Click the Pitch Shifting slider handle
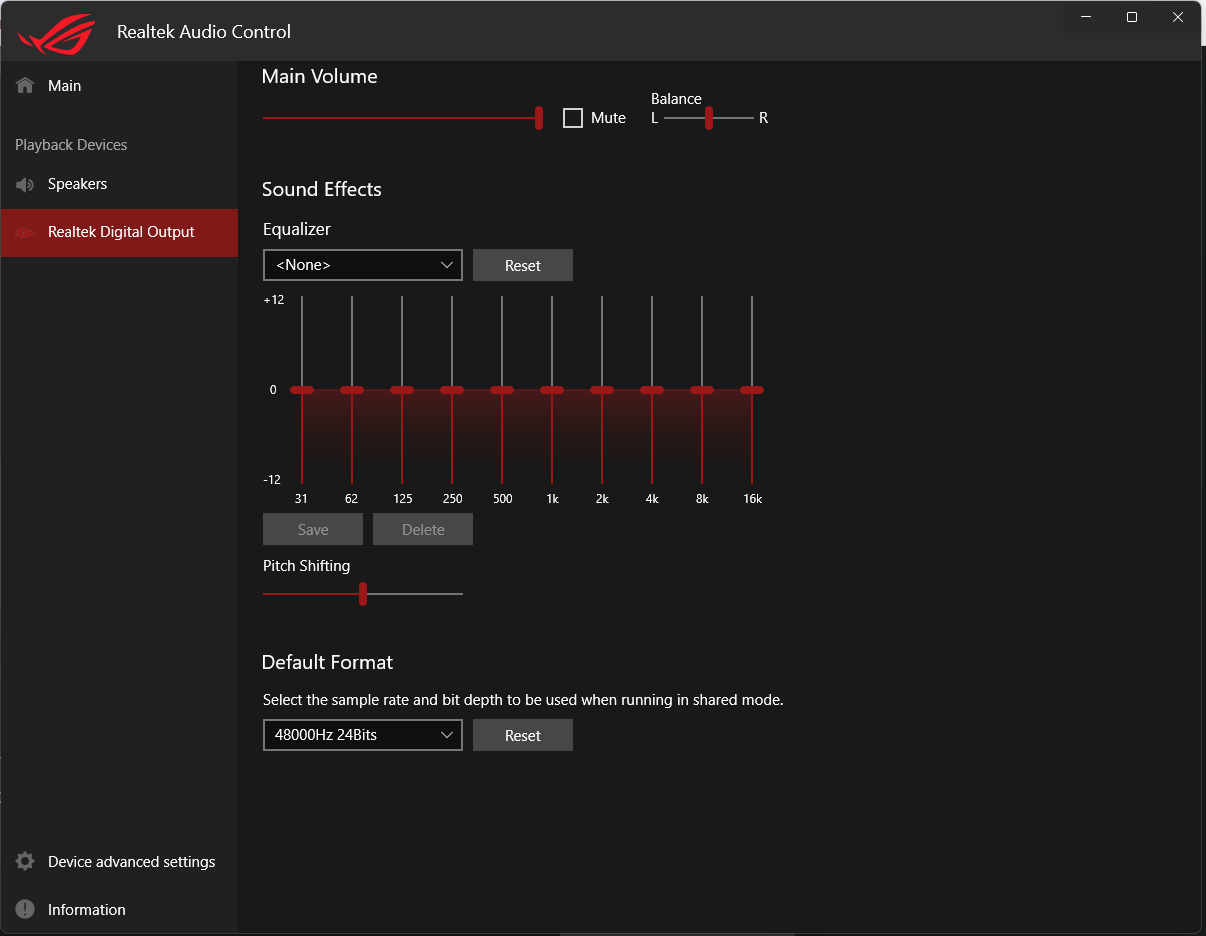The width and height of the screenshot is (1206, 936). point(363,594)
